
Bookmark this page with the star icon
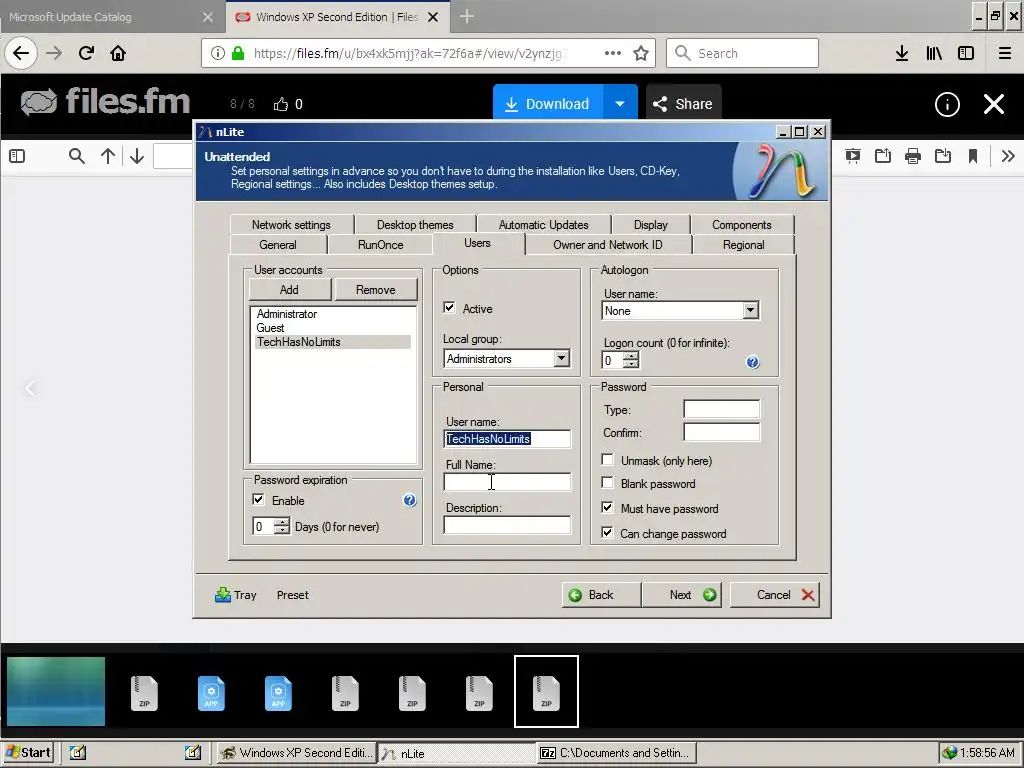pos(641,54)
